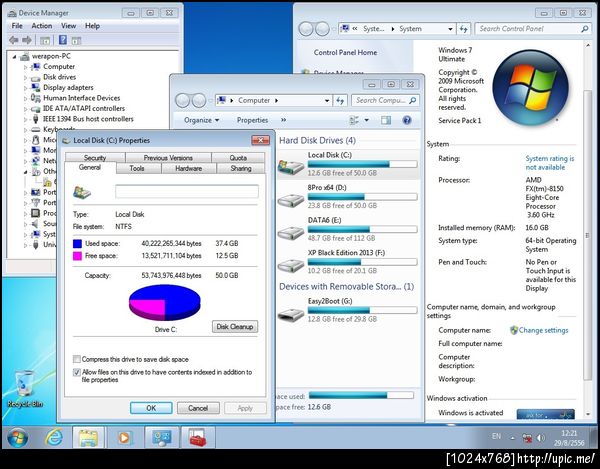The width and height of the screenshot is (600, 469).
Task: Switch to the Hardware tab
Action: 188,168
